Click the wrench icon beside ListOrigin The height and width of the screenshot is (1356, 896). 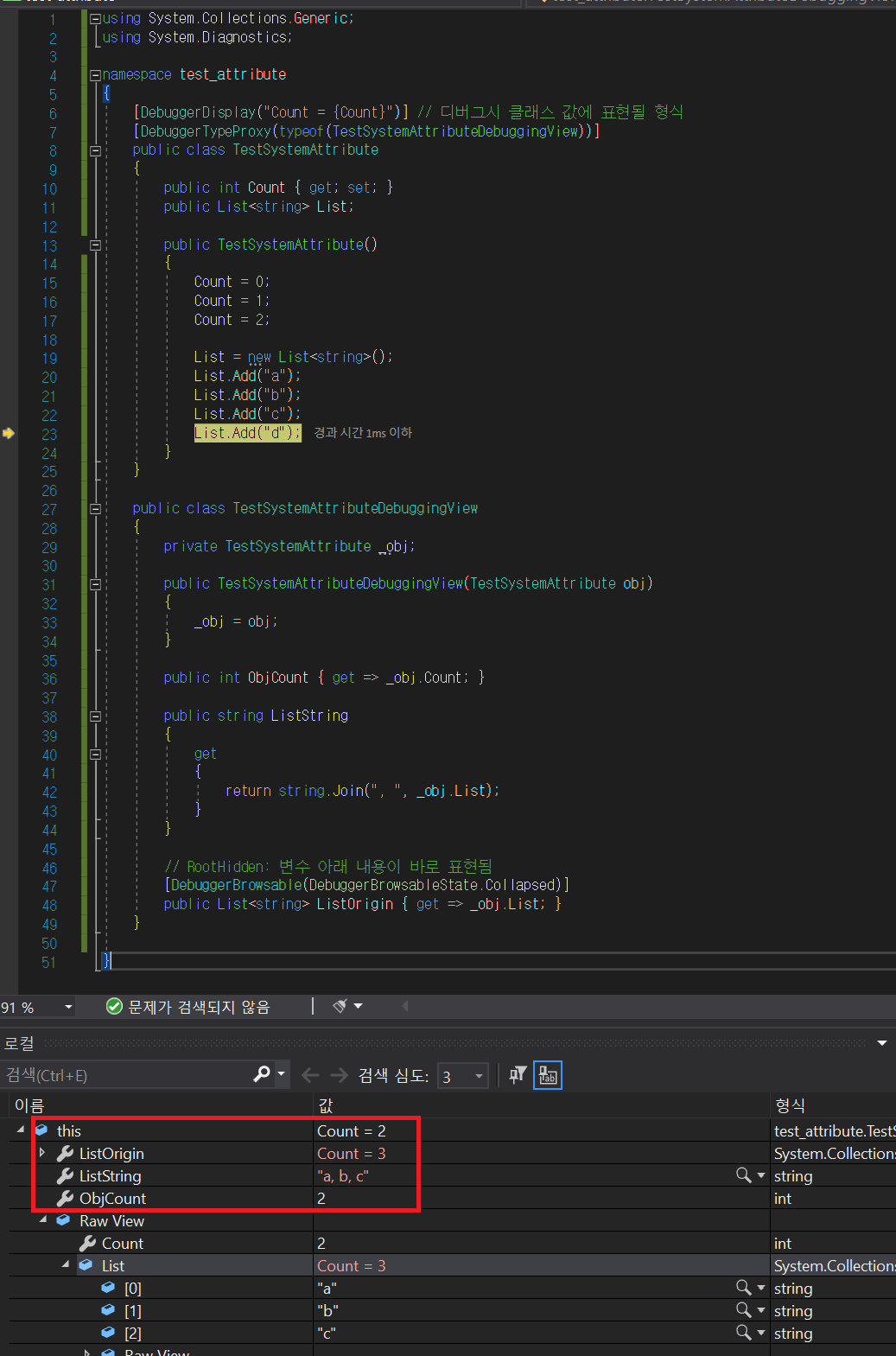[65, 1153]
